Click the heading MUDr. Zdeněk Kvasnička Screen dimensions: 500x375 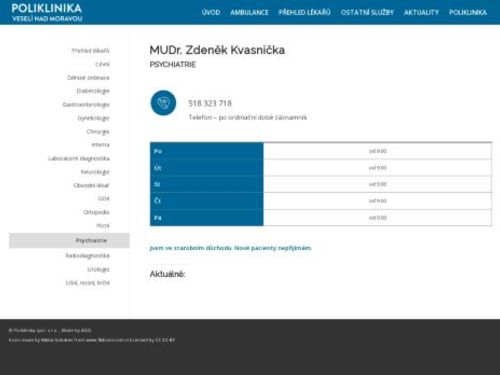pos(217,50)
